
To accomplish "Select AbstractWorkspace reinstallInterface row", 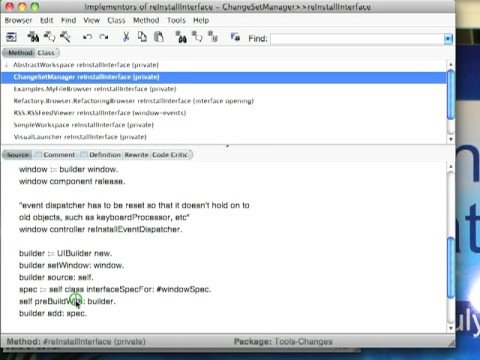I will point(223,65).
